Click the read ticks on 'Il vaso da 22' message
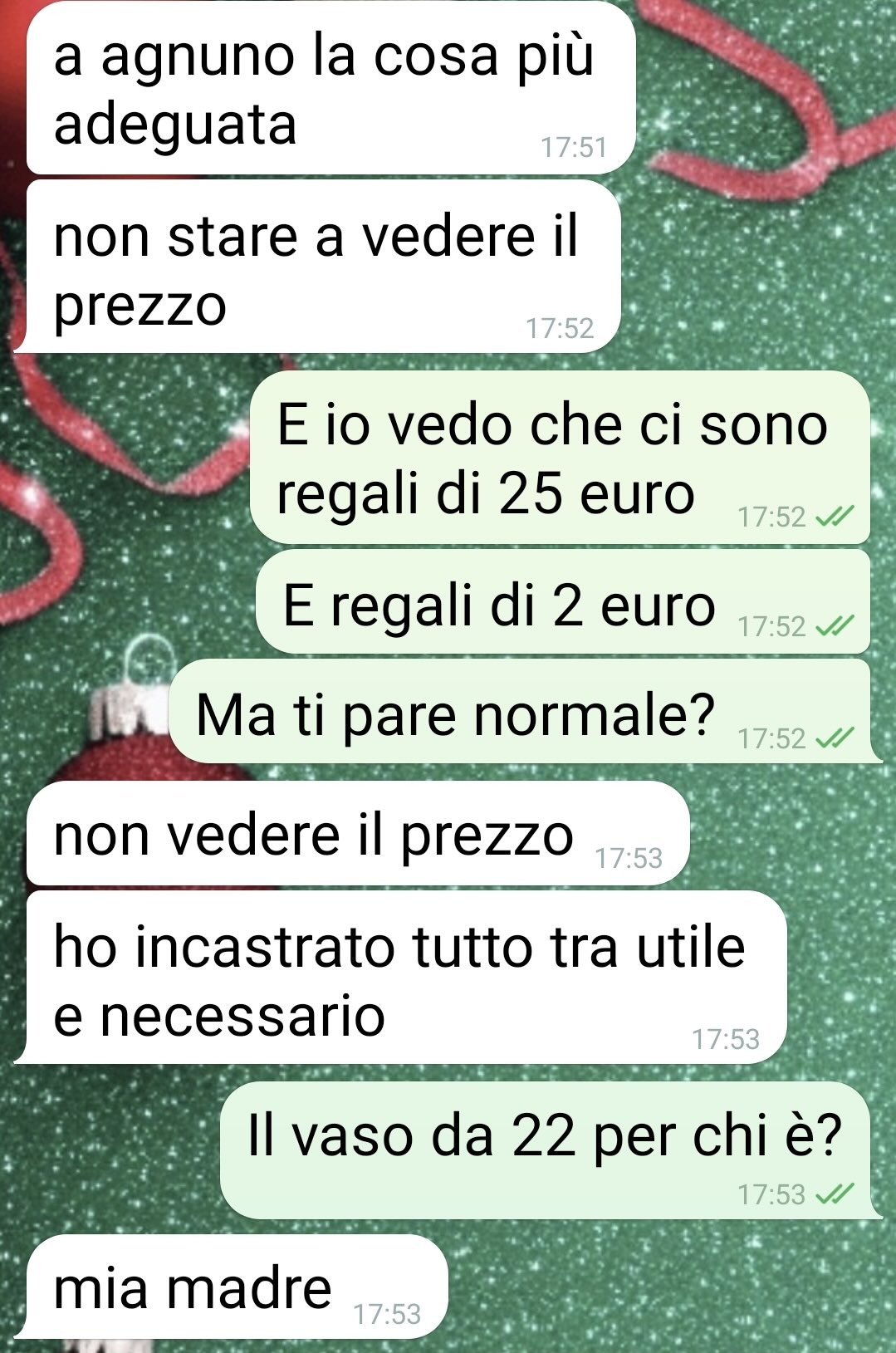This screenshot has width=896, height=1353. coord(834,1194)
